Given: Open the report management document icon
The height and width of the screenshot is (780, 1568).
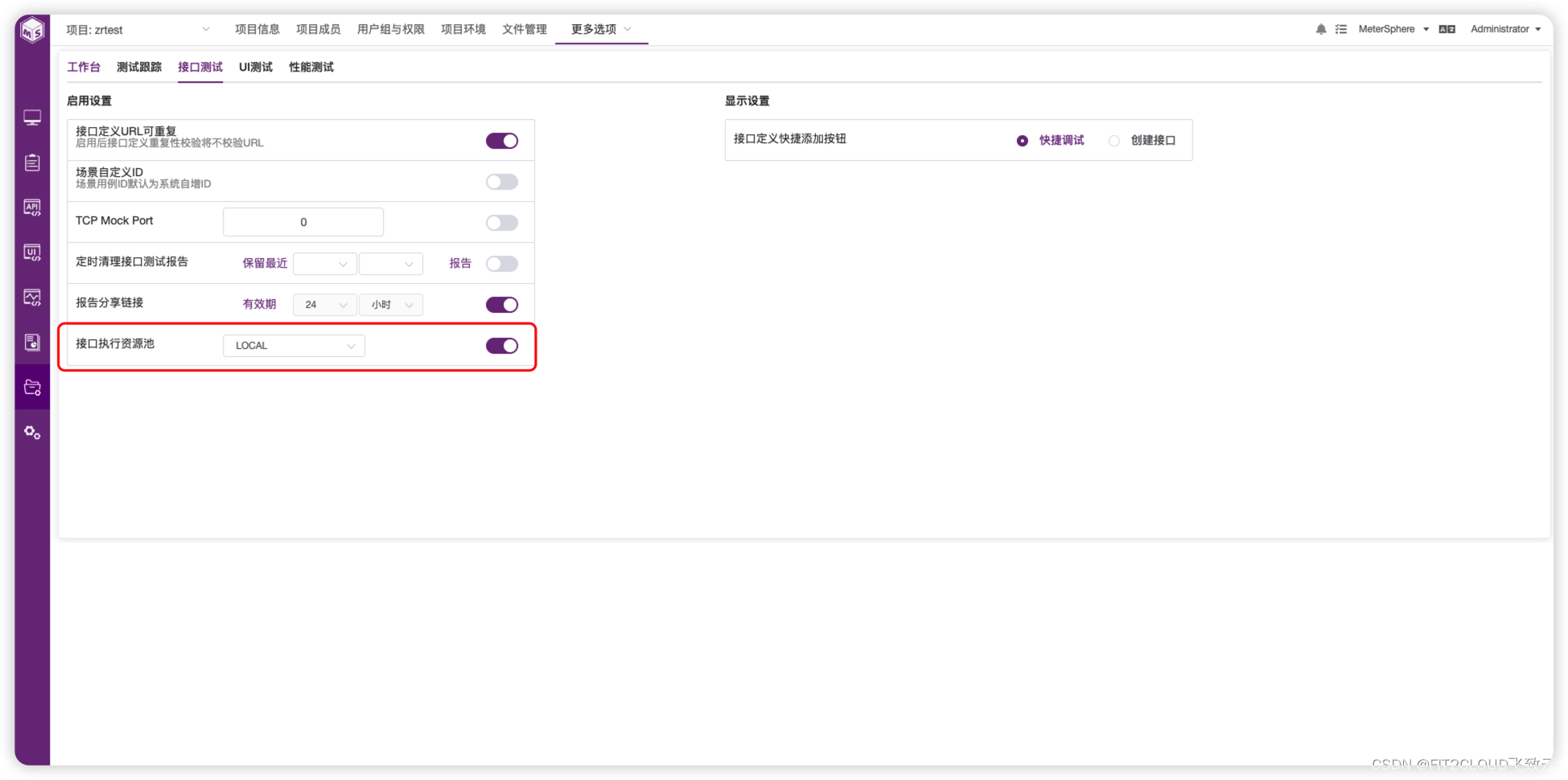Looking at the screenshot, I should point(32,342).
